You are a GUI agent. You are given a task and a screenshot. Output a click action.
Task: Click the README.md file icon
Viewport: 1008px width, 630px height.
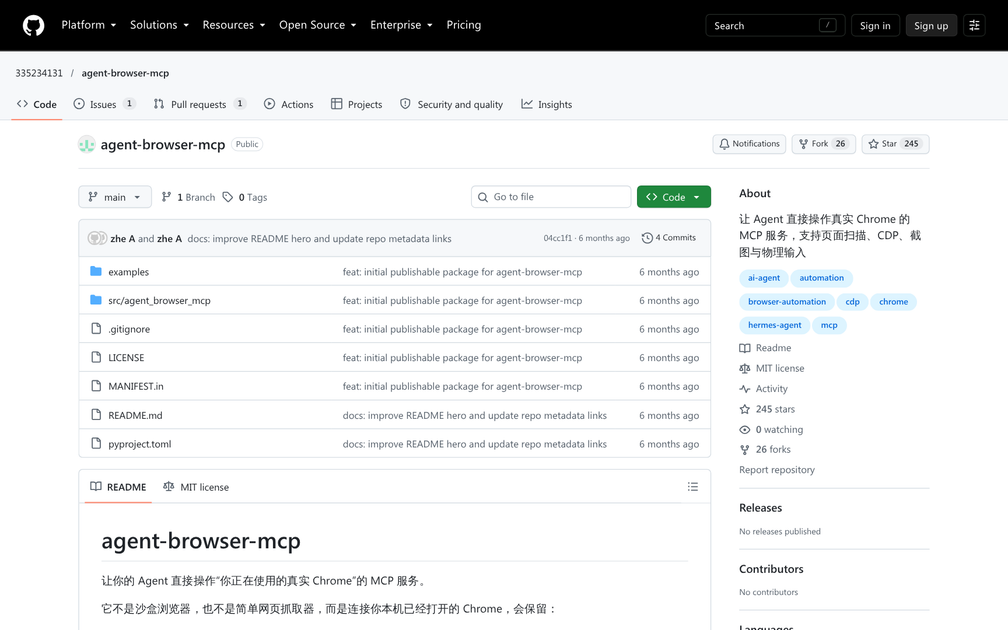pyautogui.click(x=96, y=415)
